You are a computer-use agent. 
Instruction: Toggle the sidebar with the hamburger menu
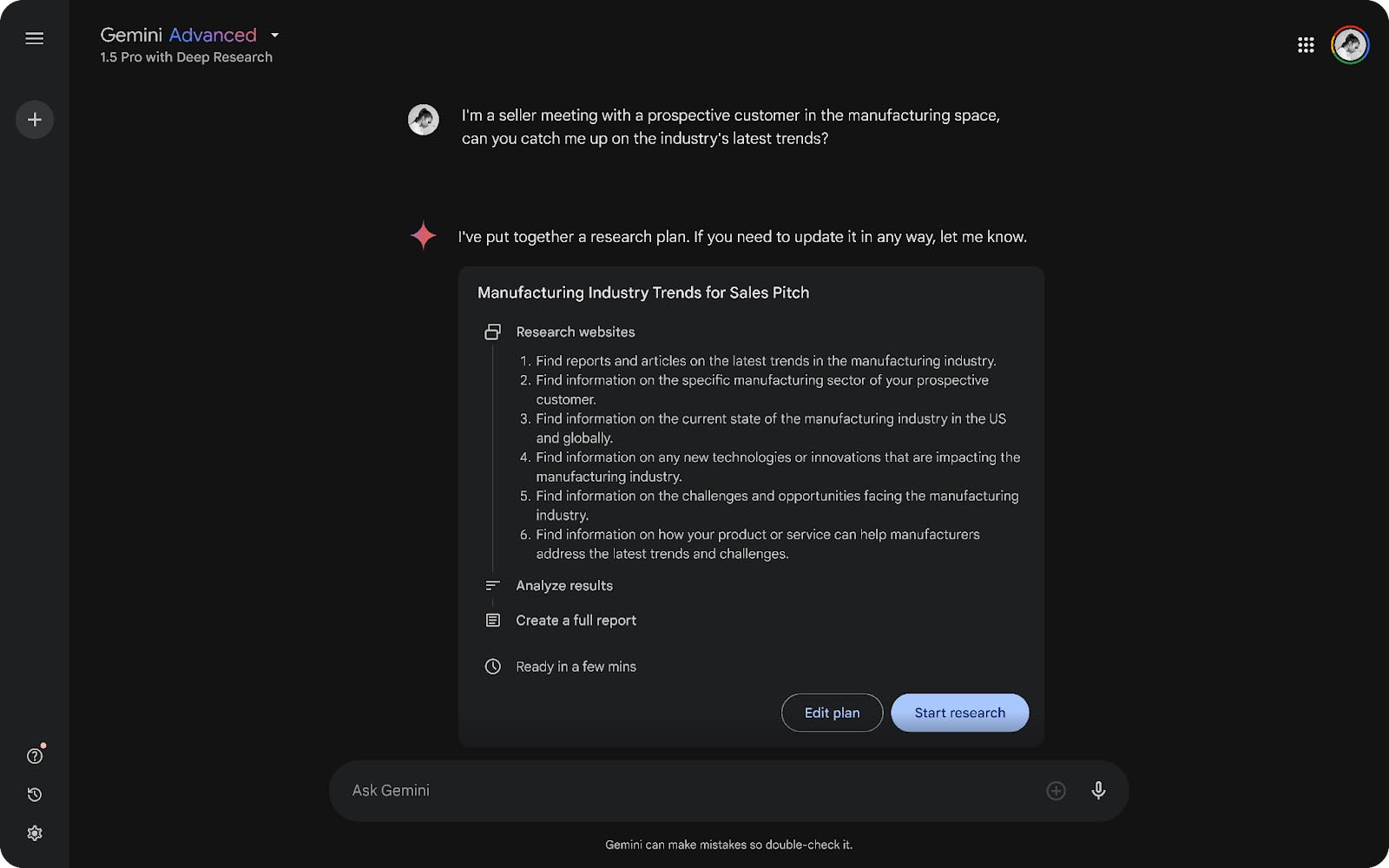click(35, 38)
